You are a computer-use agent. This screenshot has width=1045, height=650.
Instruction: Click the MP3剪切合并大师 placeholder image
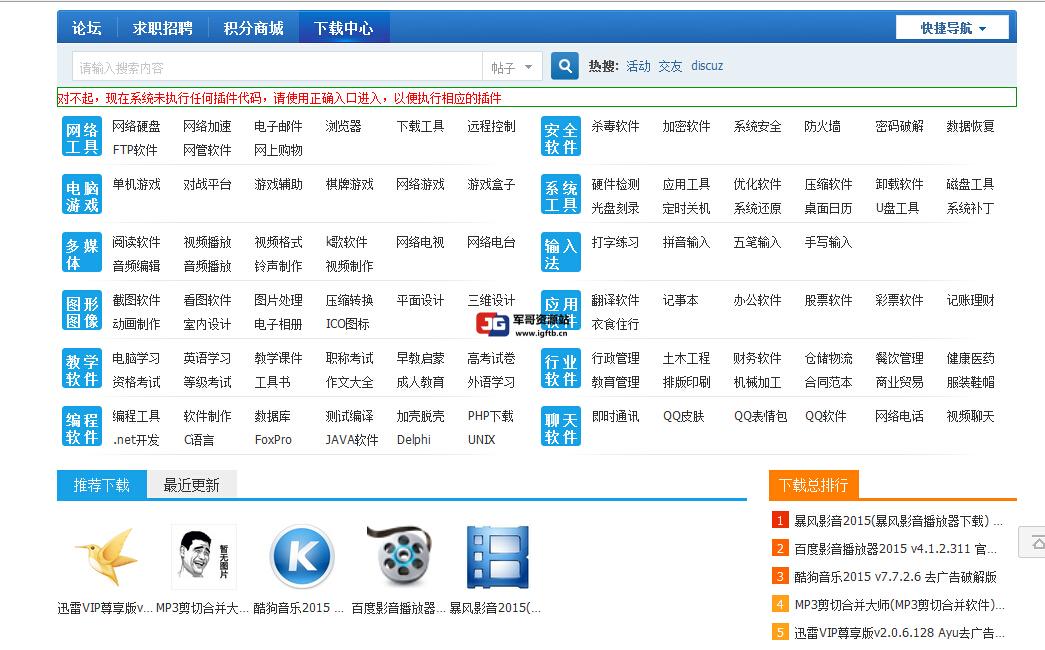pyautogui.click(x=204, y=557)
